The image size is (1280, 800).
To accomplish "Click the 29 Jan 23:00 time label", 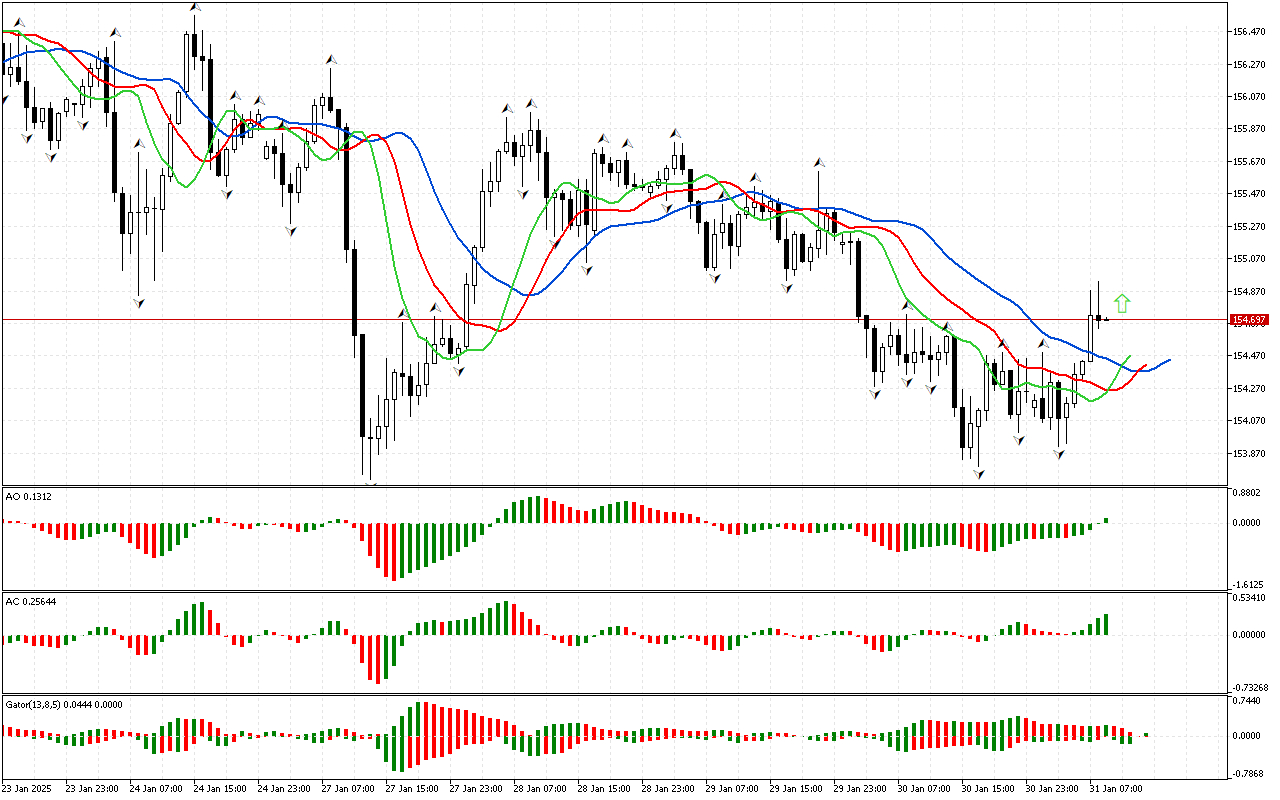I will point(861,788).
